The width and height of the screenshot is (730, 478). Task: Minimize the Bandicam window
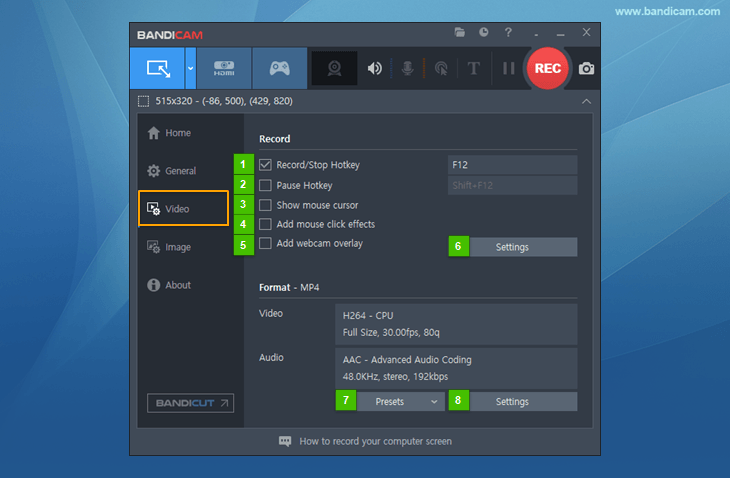(x=561, y=34)
